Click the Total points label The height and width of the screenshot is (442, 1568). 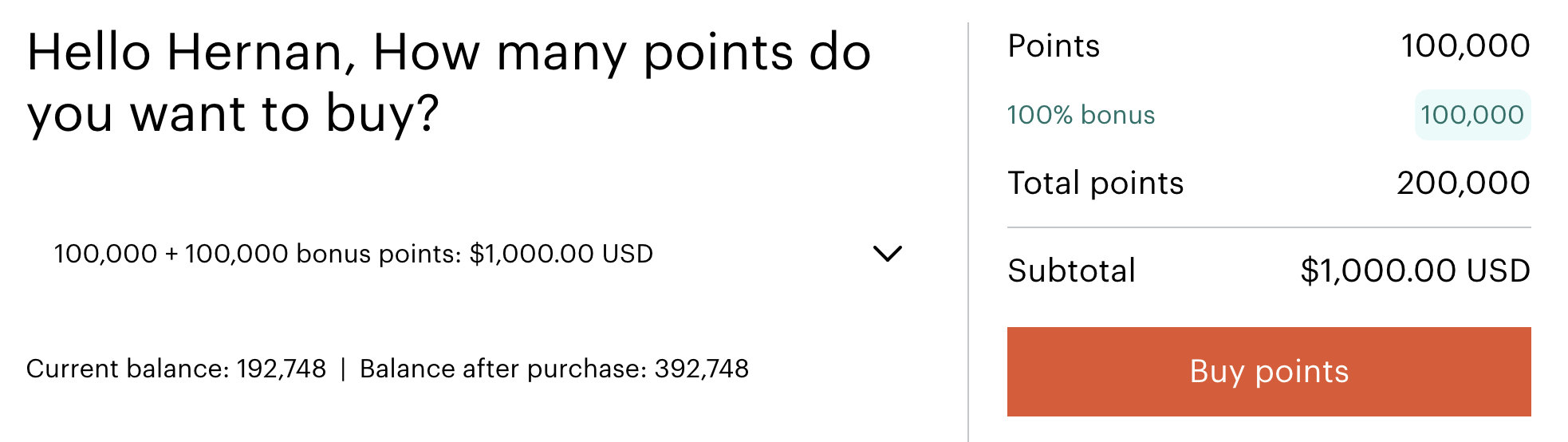(1095, 184)
